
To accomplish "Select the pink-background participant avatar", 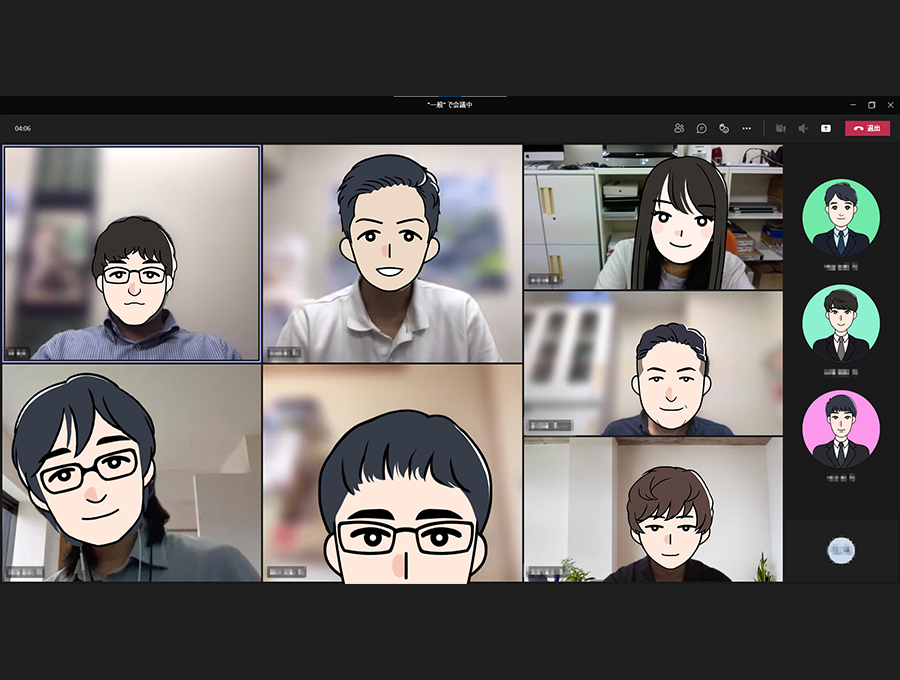I will (841, 429).
